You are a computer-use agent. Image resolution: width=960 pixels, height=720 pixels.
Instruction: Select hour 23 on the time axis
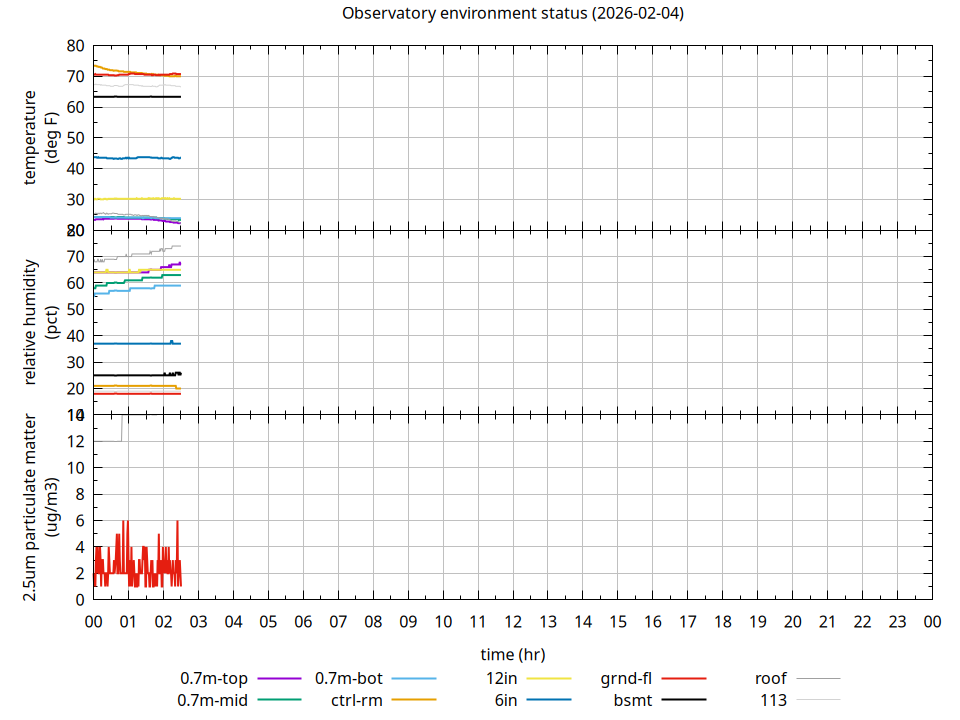pyautogui.click(x=897, y=622)
